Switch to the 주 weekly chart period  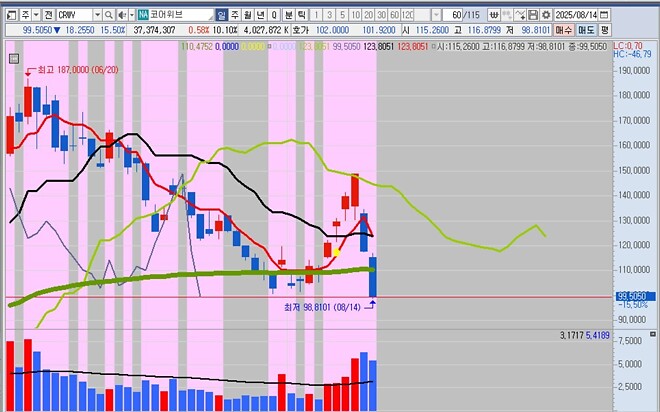pyautogui.click(x=235, y=15)
